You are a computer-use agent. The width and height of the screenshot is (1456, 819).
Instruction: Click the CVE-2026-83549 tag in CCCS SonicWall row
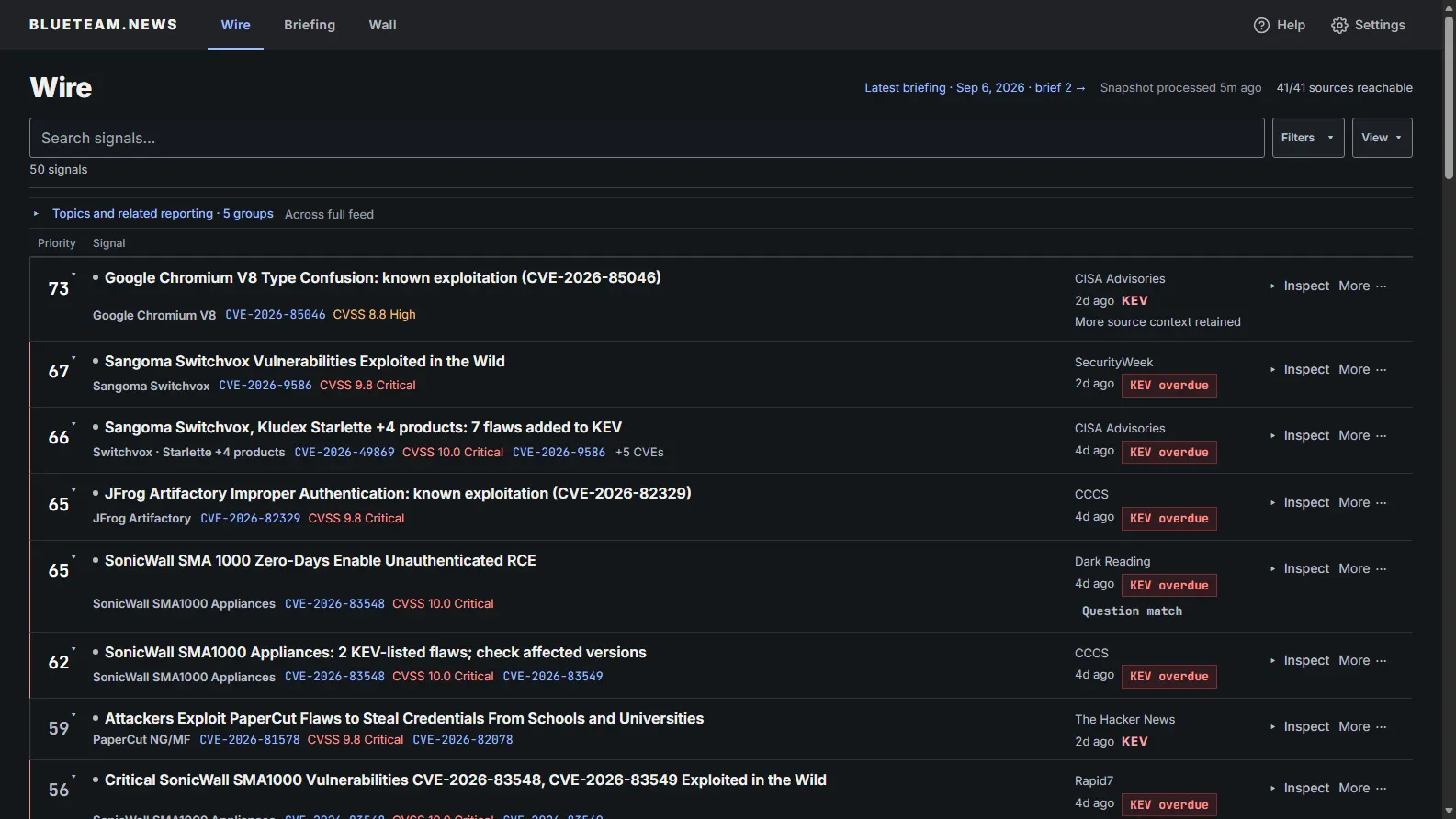pos(553,676)
